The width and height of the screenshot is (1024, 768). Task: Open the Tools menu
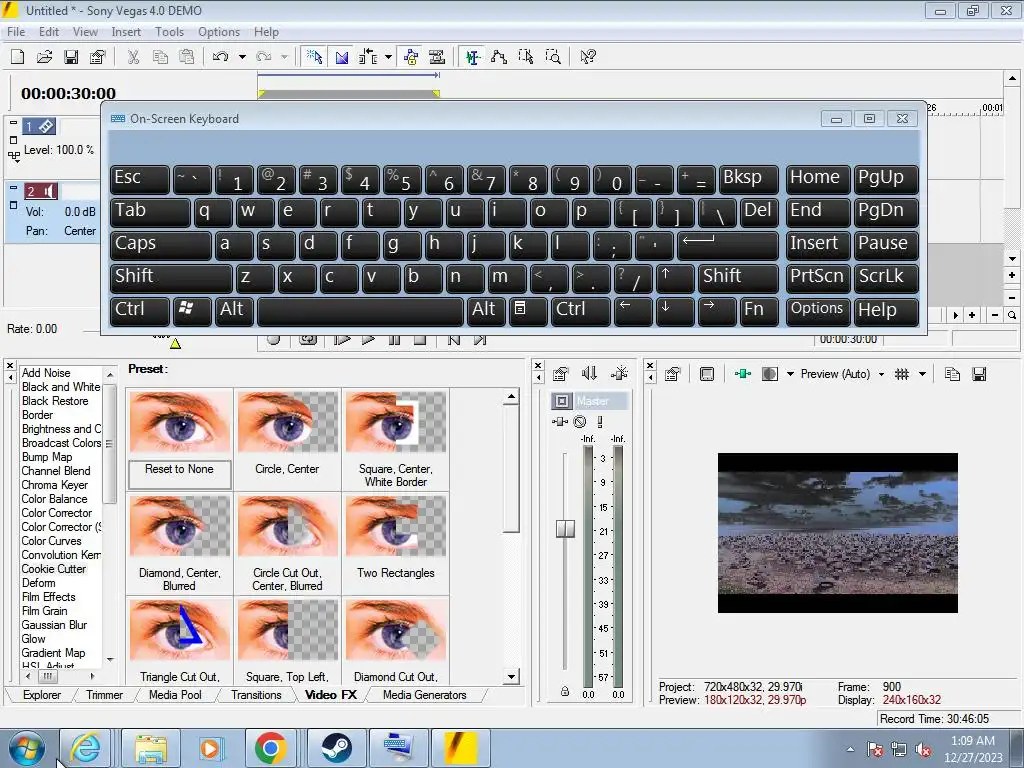point(169,31)
